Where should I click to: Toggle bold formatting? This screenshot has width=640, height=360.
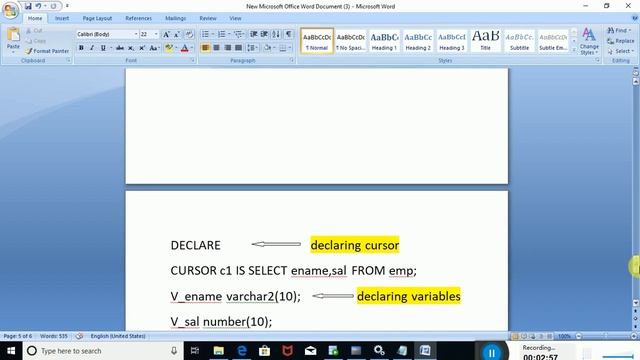(81, 48)
